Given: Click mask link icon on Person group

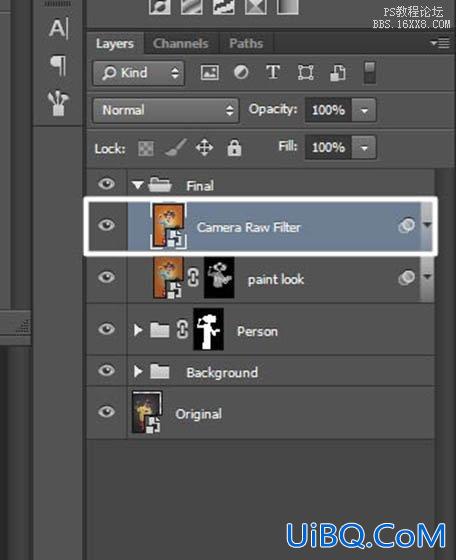Looking at the screenshot, I should (x=182, y=330).
